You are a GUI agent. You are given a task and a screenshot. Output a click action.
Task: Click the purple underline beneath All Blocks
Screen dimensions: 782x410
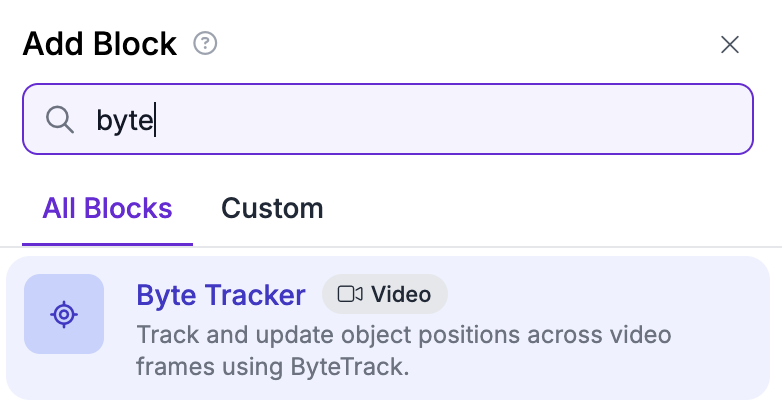coord(107,244)
